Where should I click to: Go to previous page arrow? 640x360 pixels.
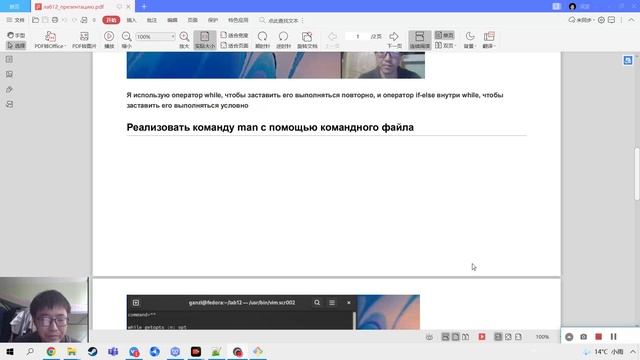pyautogui.click(x=333, y=40)
